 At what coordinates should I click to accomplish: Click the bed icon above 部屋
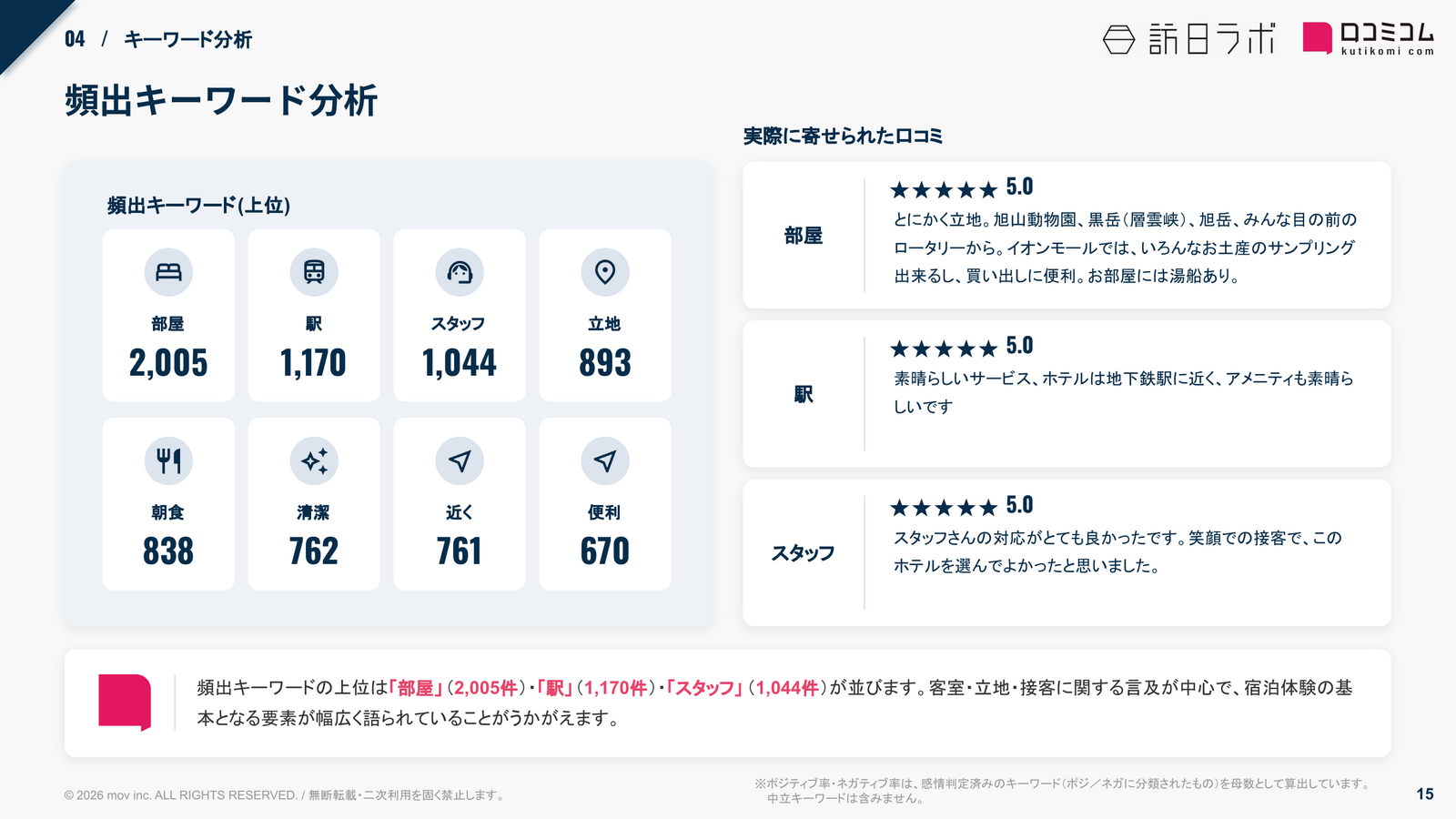coord(168,272)
